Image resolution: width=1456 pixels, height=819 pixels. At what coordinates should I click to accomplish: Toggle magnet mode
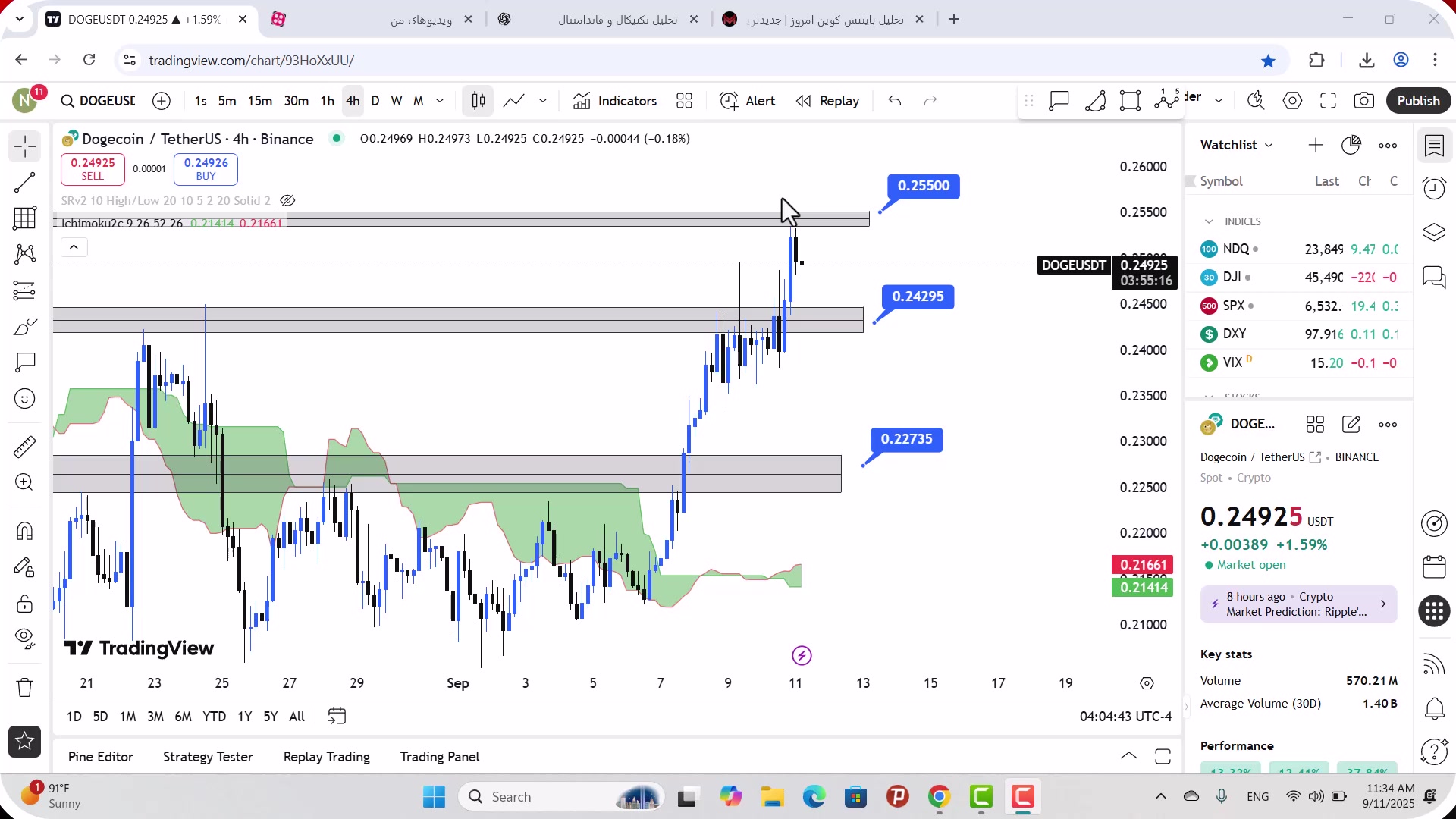pos(24,531)
